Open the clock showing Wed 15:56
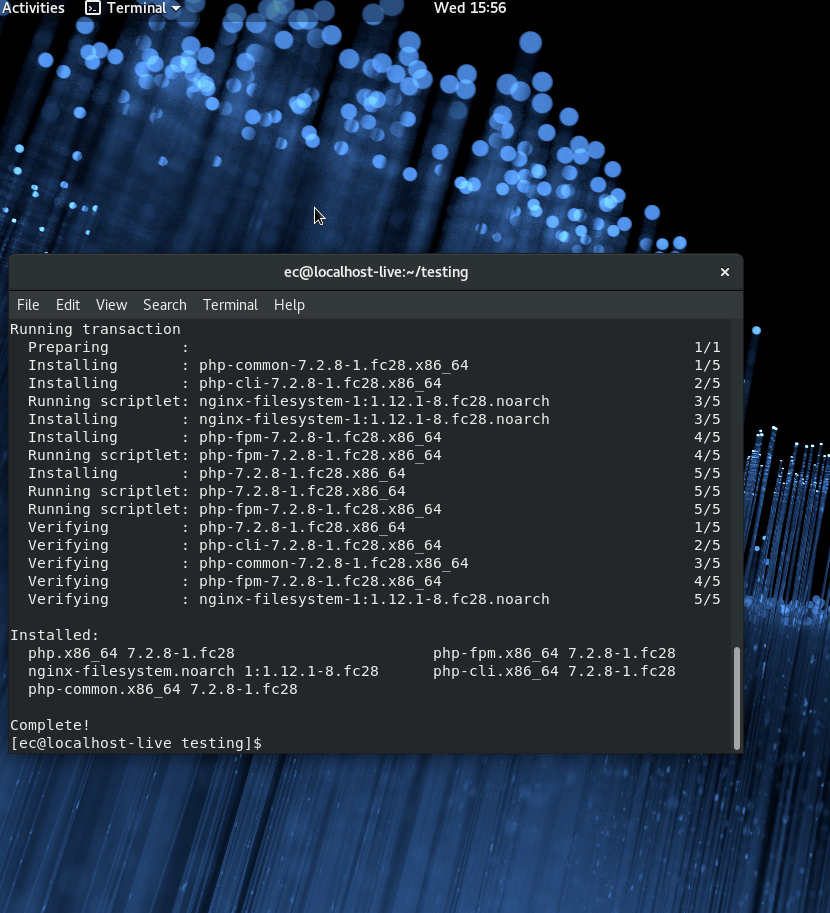This screenshot has height=913, width=830. [x=469, y=8]
